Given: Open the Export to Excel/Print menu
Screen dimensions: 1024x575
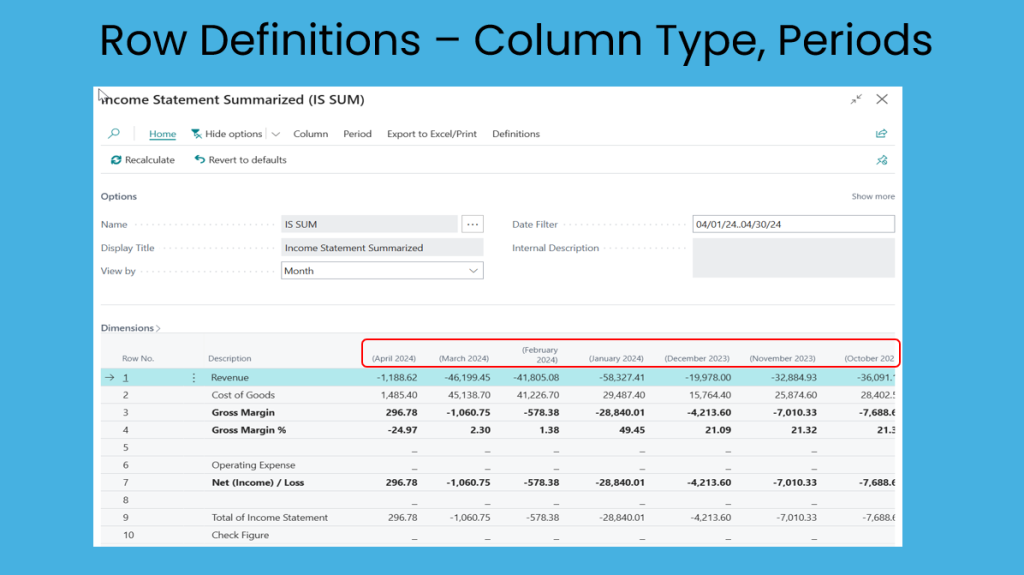Looking at the screenshot, I should point(432,134).
